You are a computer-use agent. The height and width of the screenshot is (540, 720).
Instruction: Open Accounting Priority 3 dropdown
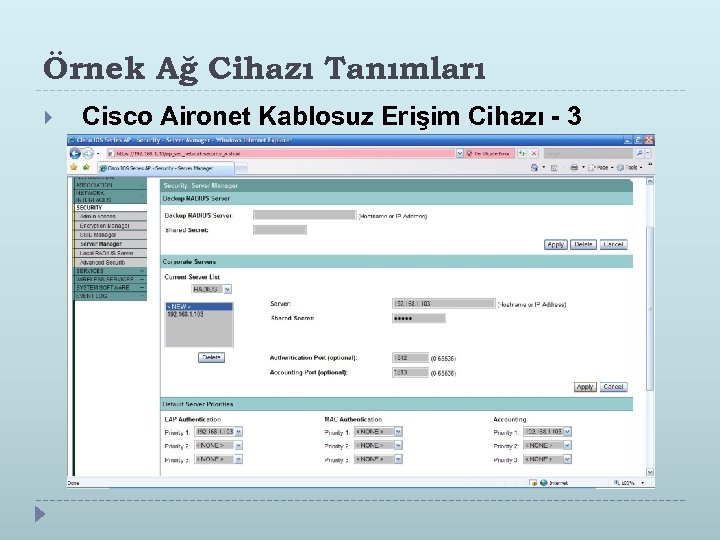[x=547, y=459]
